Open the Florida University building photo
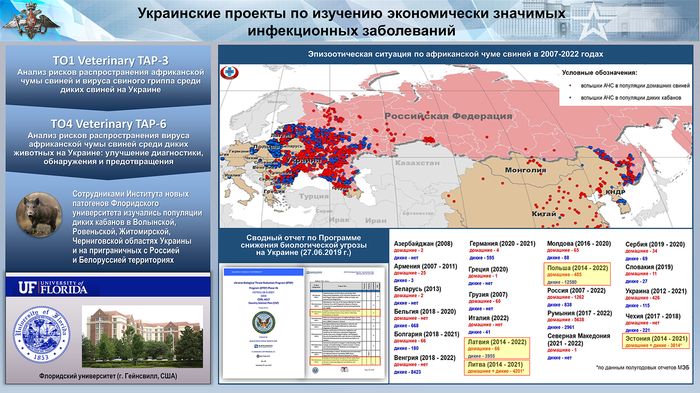Image resolution: width=700 pixels, height=393 pixels. tap(142, 336)
